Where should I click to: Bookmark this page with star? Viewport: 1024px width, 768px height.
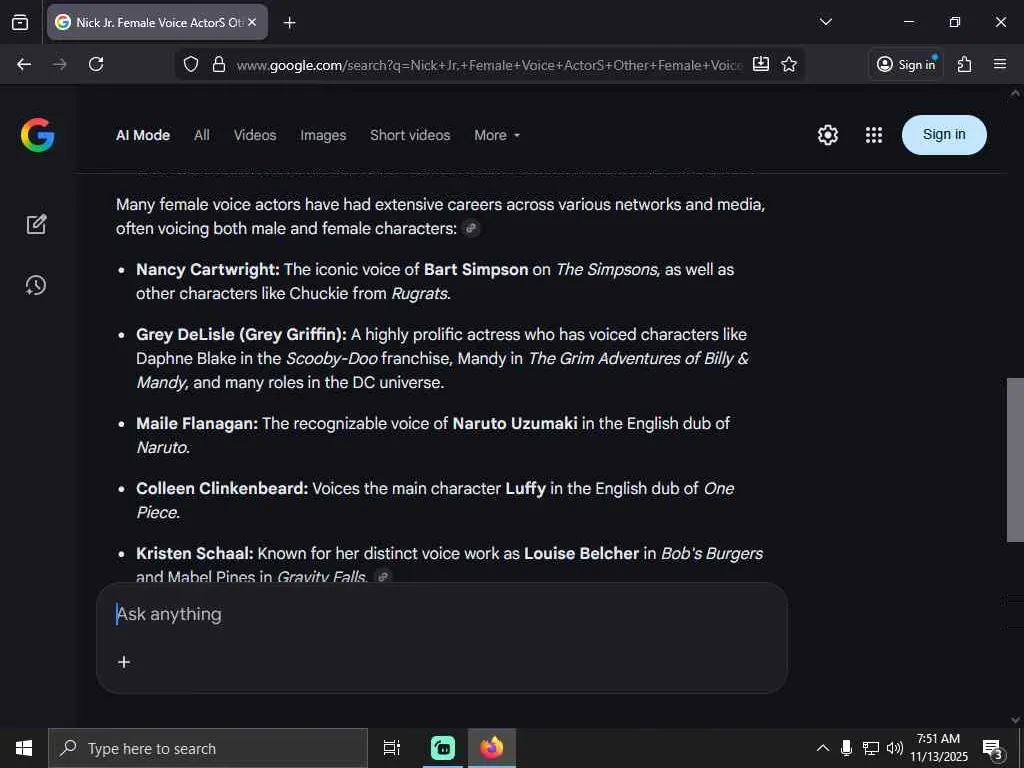(789, 64)
